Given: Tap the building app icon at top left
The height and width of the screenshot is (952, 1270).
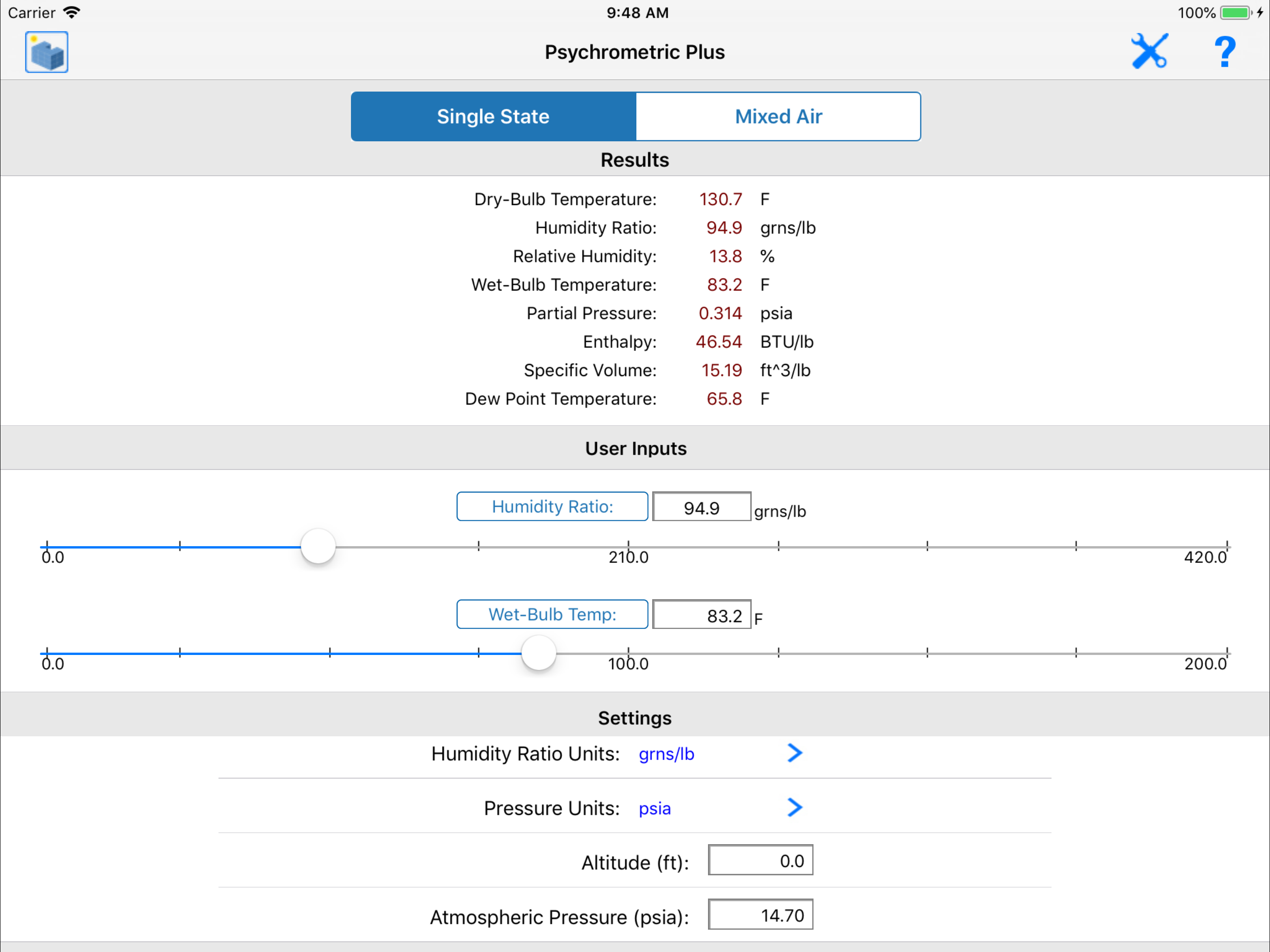Looking at the screenshot, I should [x=46, y=52].
